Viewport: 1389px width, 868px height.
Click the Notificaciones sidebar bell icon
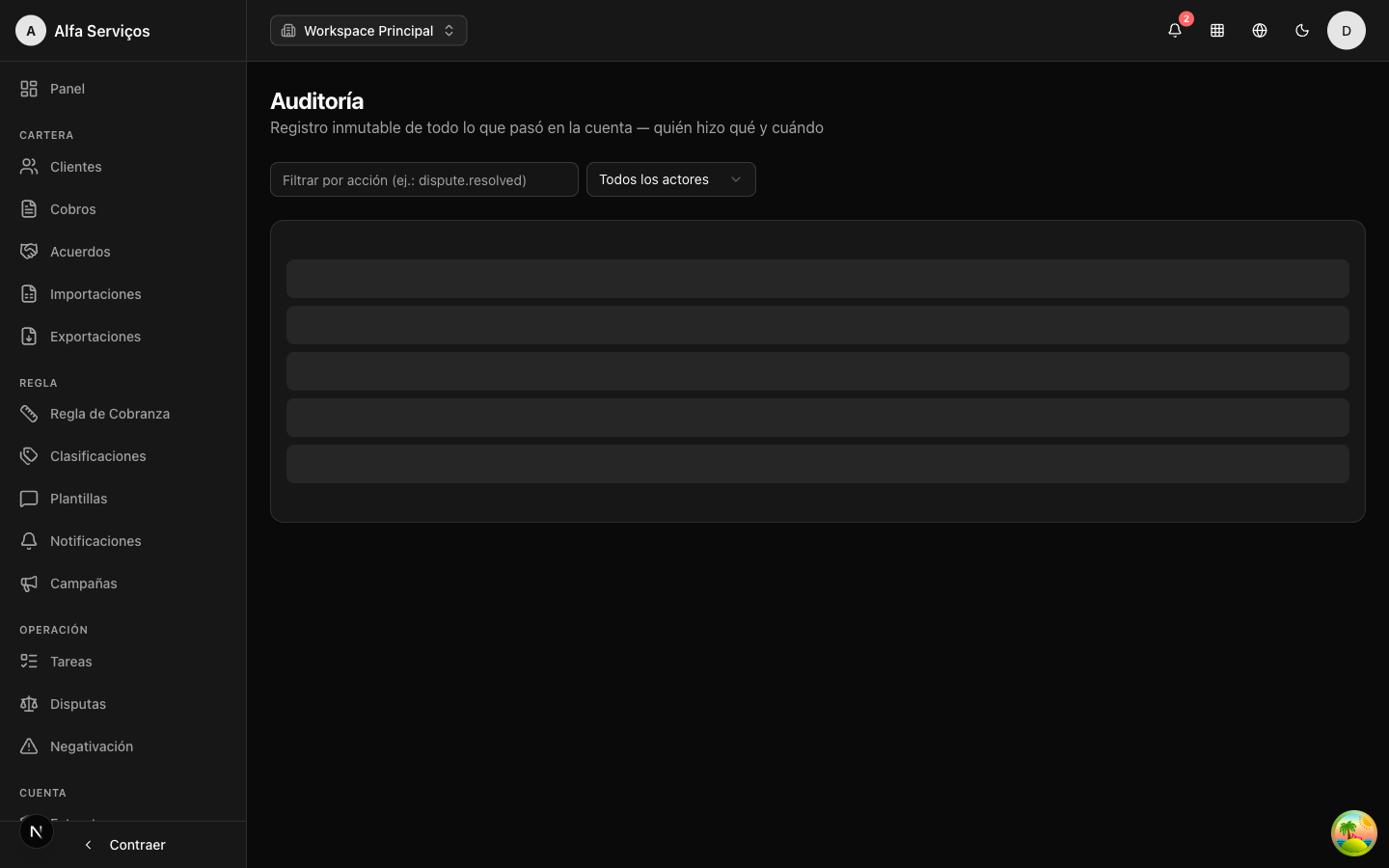pyautogui.click(x=29, y=541)
